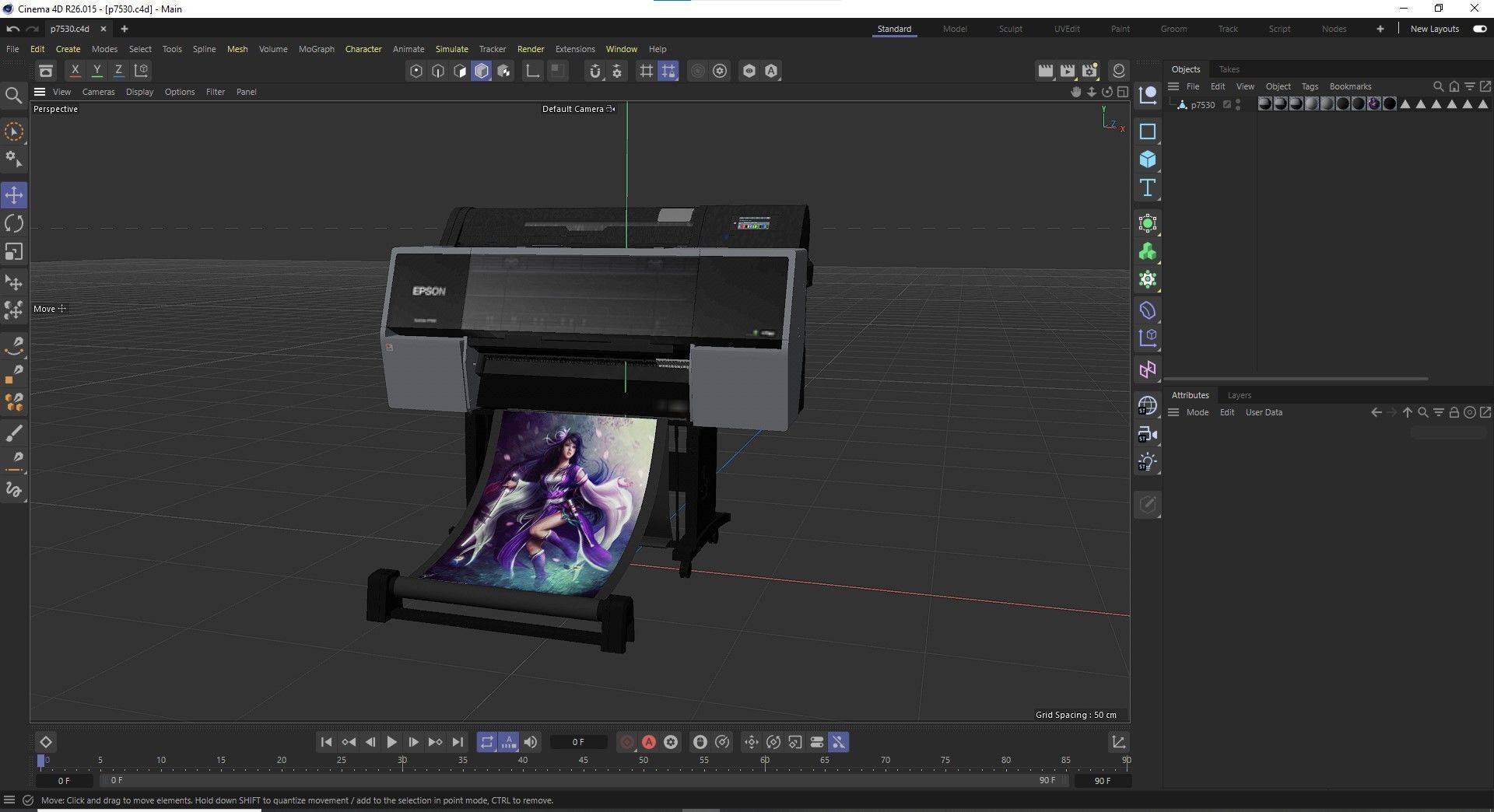
Task: Click current frame field showing 0 F
Action: coord(578,742)
